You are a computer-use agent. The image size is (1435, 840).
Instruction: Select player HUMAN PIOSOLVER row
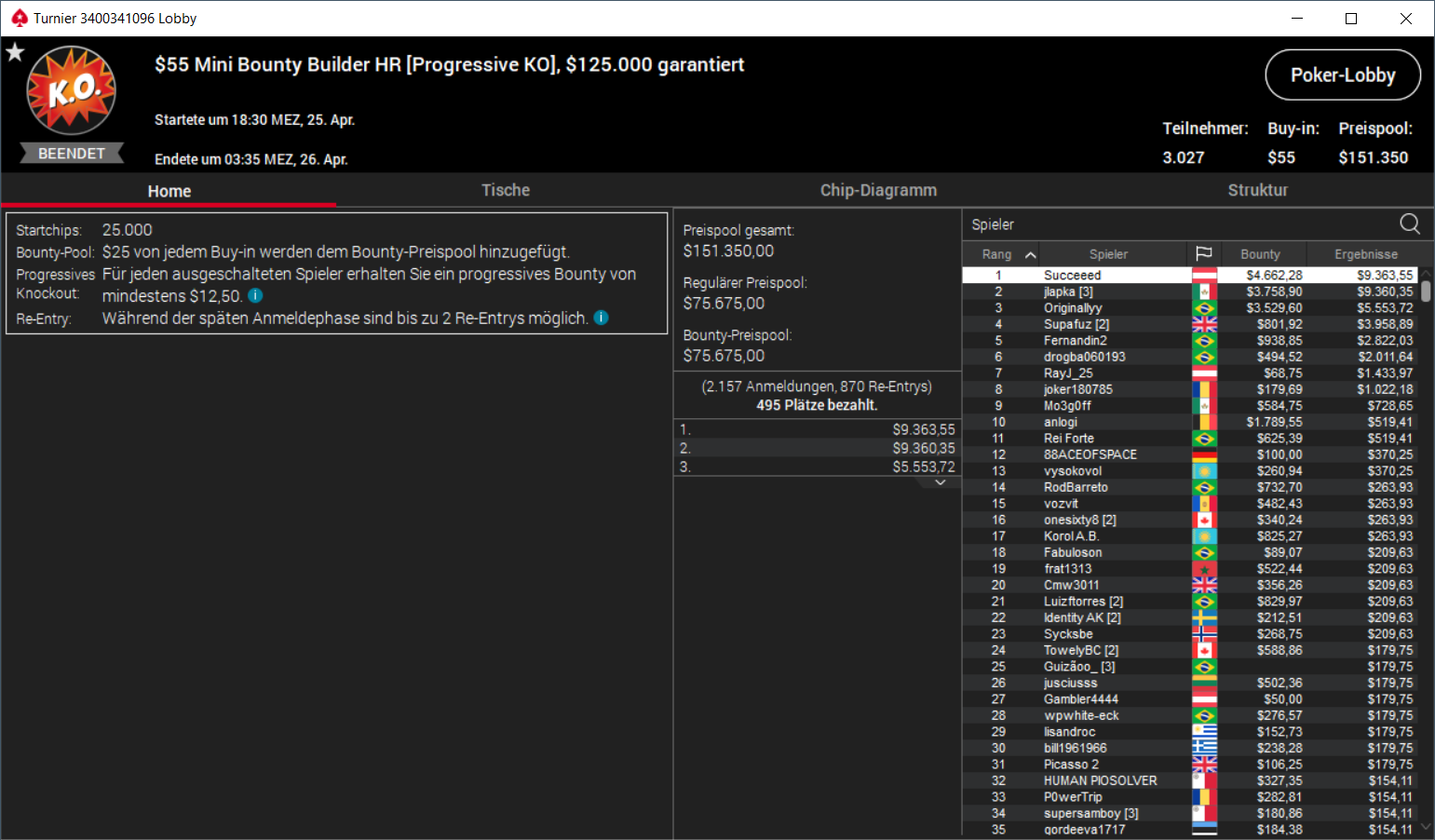(1189, 780)
